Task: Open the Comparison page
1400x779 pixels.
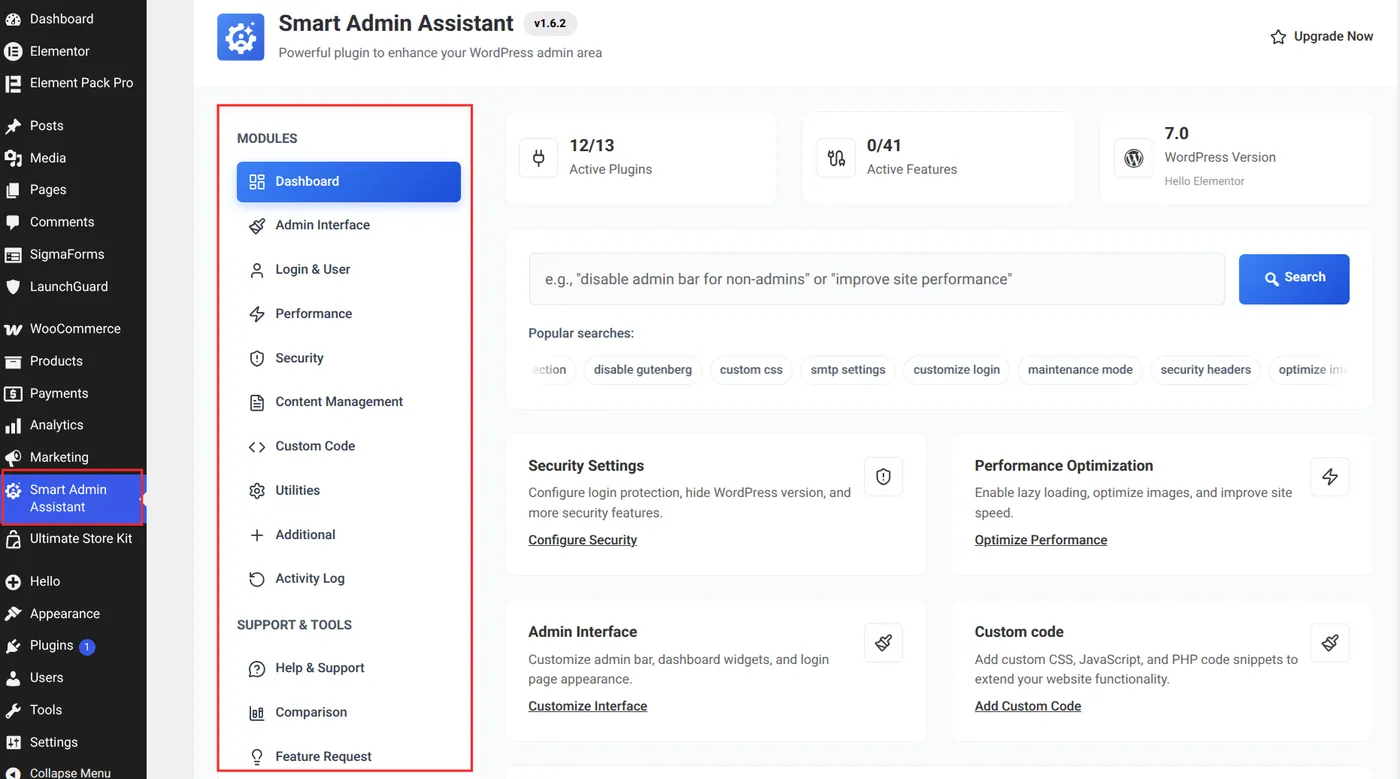Action: point(348,712)
